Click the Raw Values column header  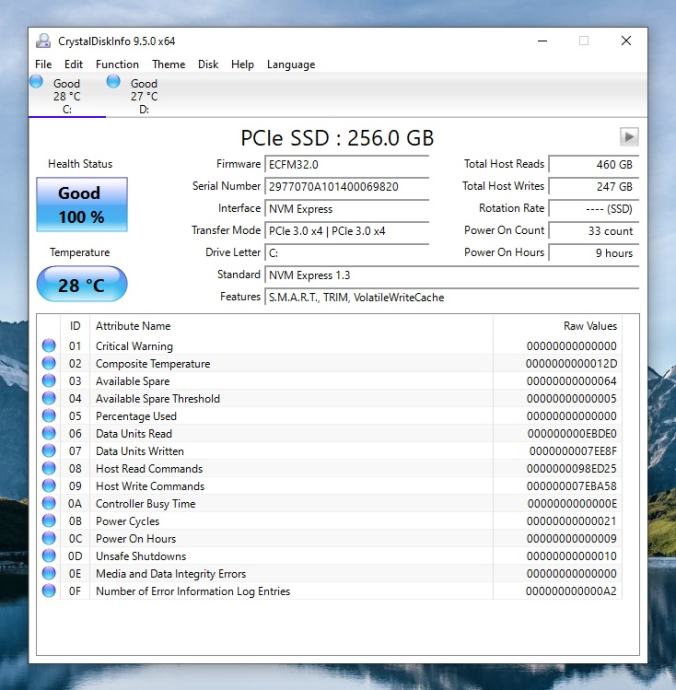(590, 326)
